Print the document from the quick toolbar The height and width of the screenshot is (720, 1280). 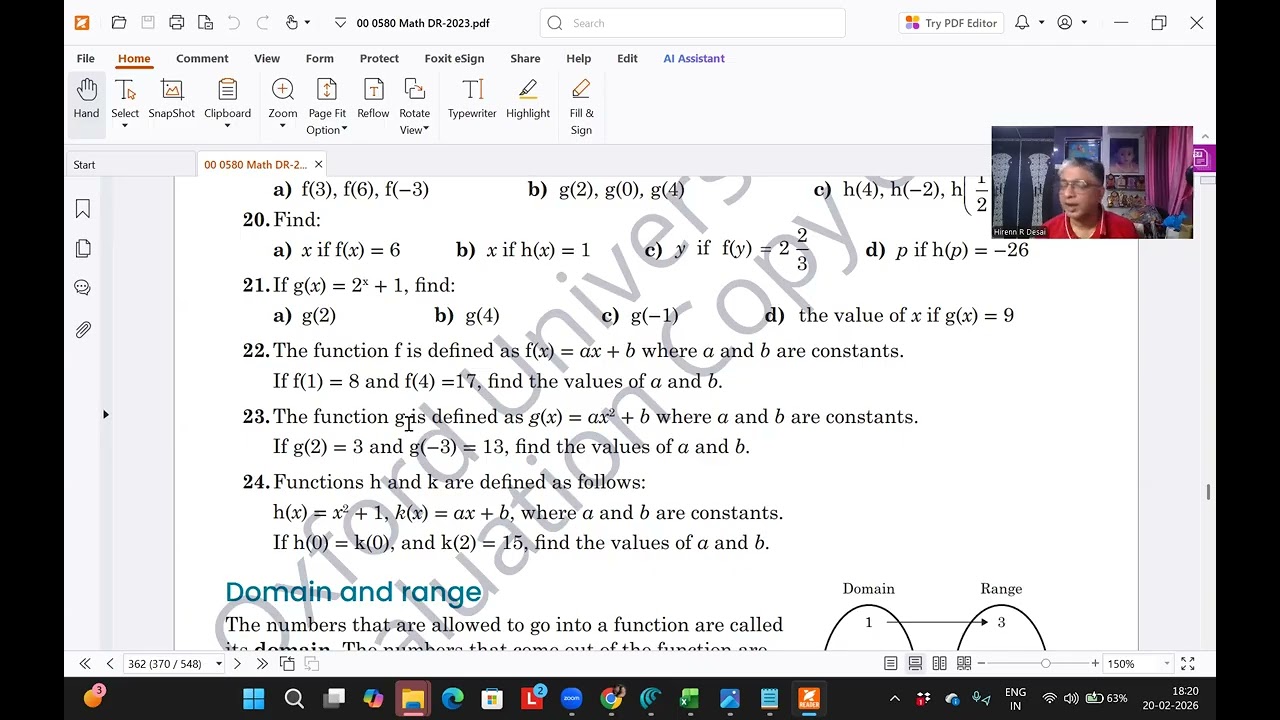tap(177, 23)
